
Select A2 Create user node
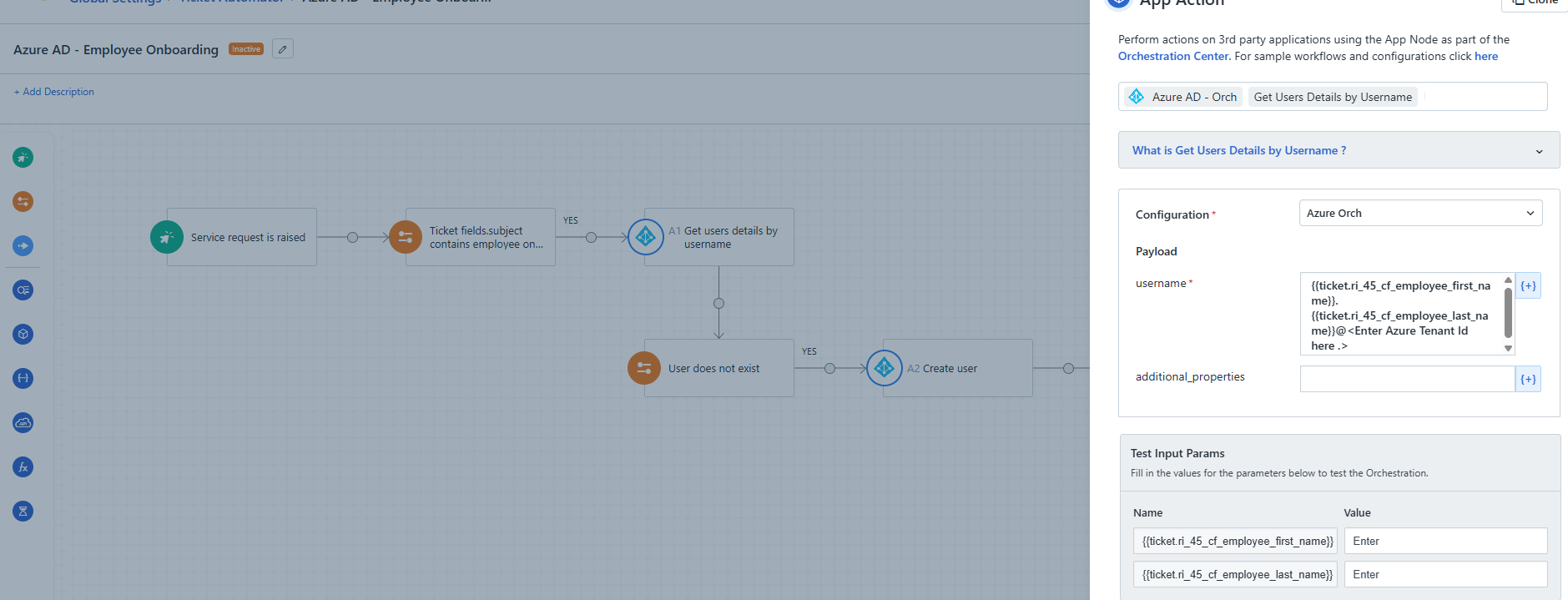click(x=958, y=368)
